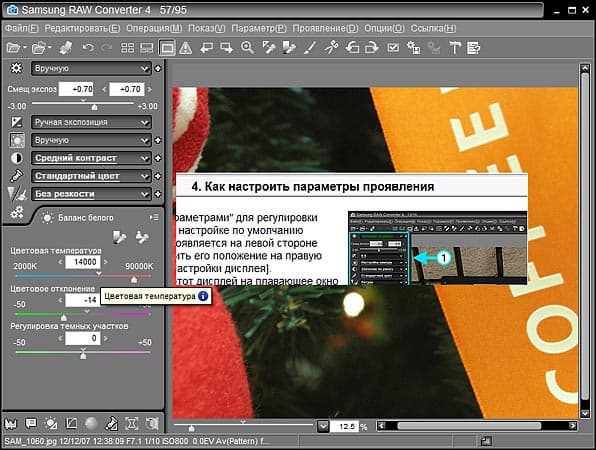The height and width of the screenshot is (450, 596).
Task: Rotate the image left
Action: click(352, 48)
